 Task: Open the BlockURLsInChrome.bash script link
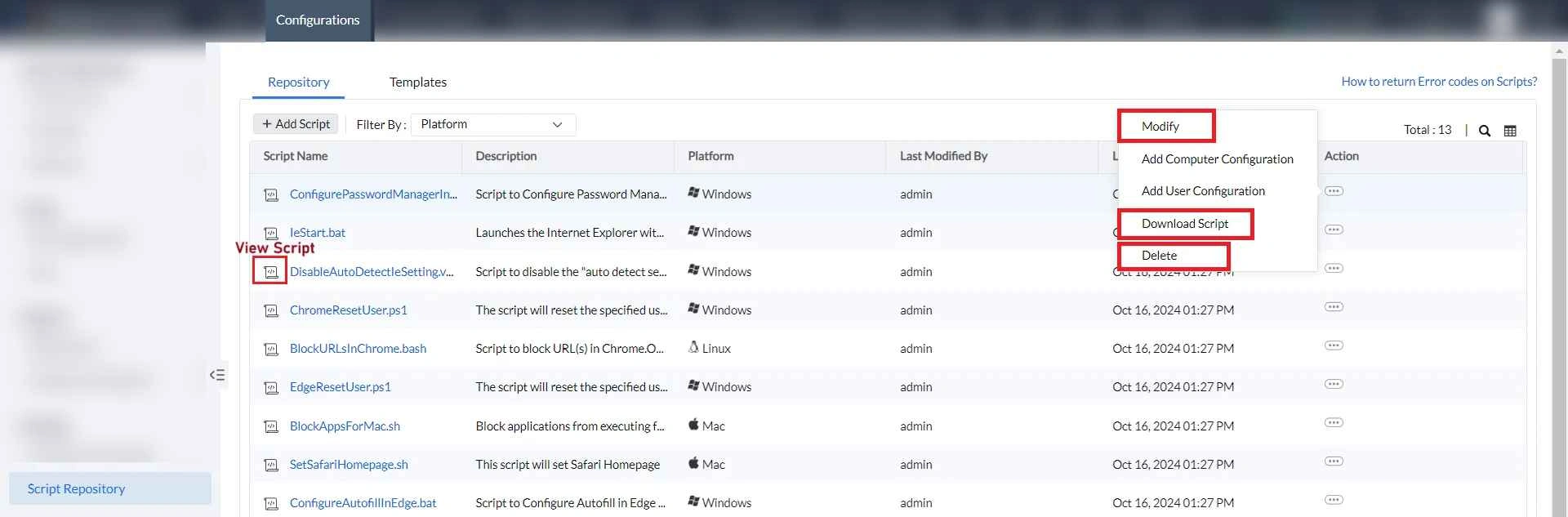pyautogui.click(x=358, y=349)
